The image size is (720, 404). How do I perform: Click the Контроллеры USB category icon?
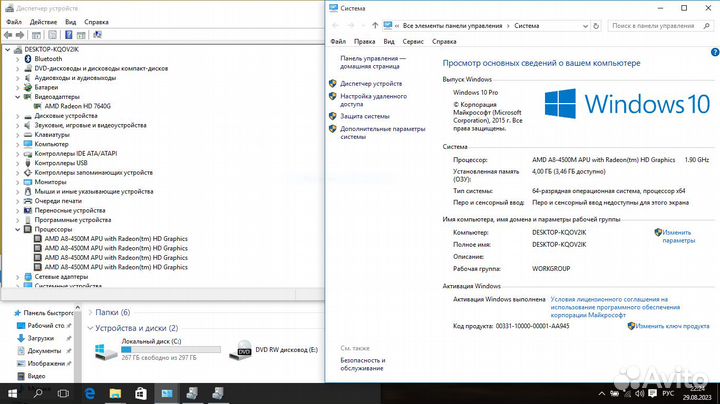coord(28,163)
